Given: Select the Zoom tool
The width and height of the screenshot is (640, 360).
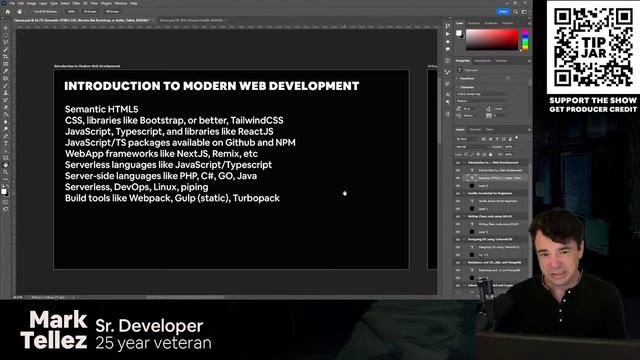Looking at the screenshot, I should pos(5,172).
